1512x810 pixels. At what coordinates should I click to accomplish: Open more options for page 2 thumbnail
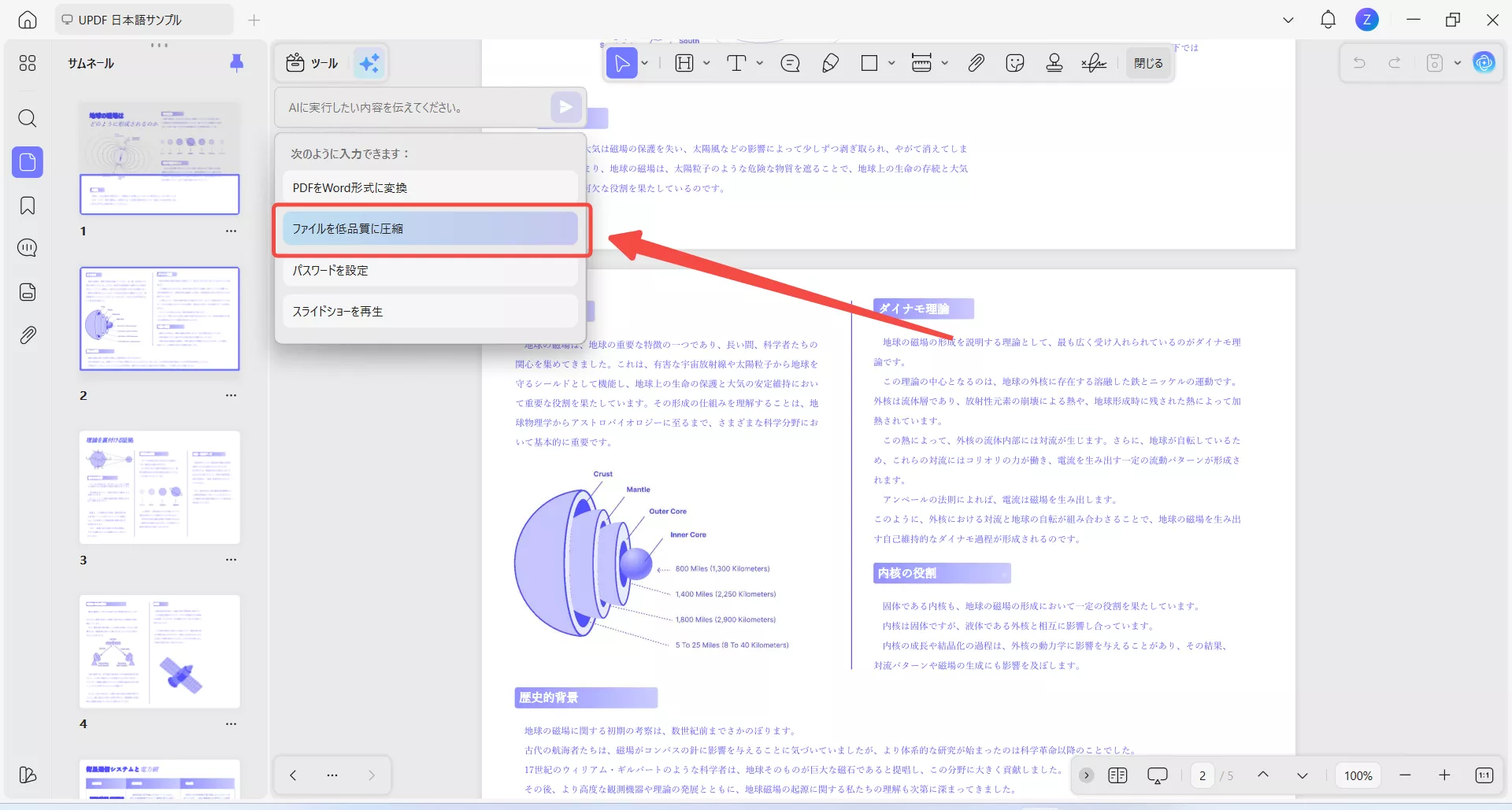point(231,395)
